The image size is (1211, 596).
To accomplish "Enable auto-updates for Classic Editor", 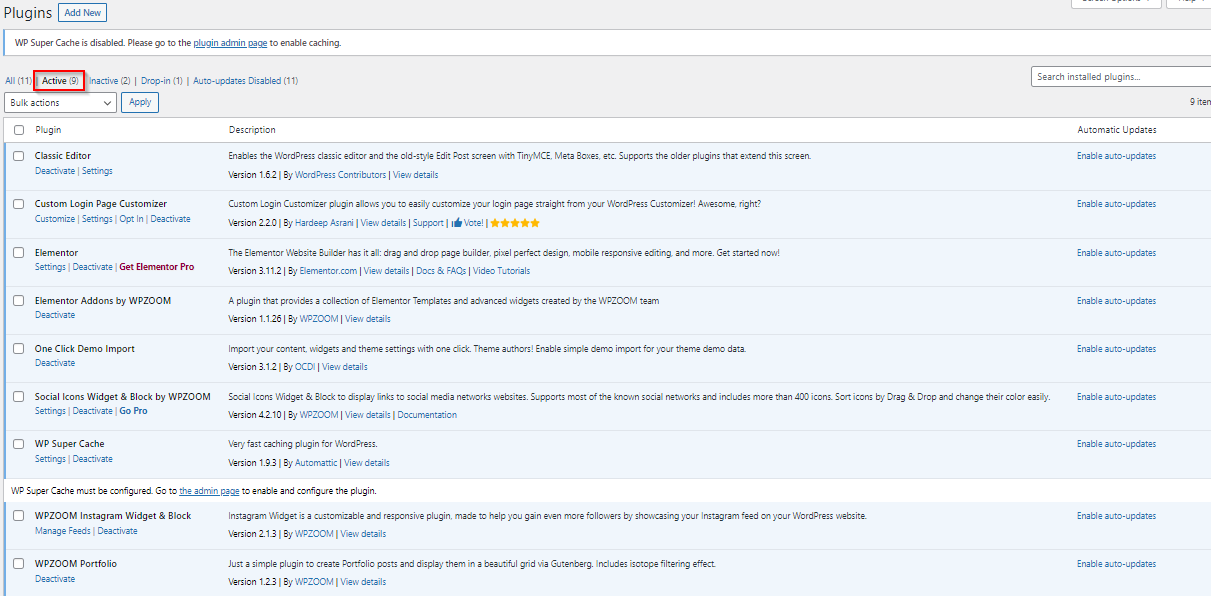I will 1116,156.
